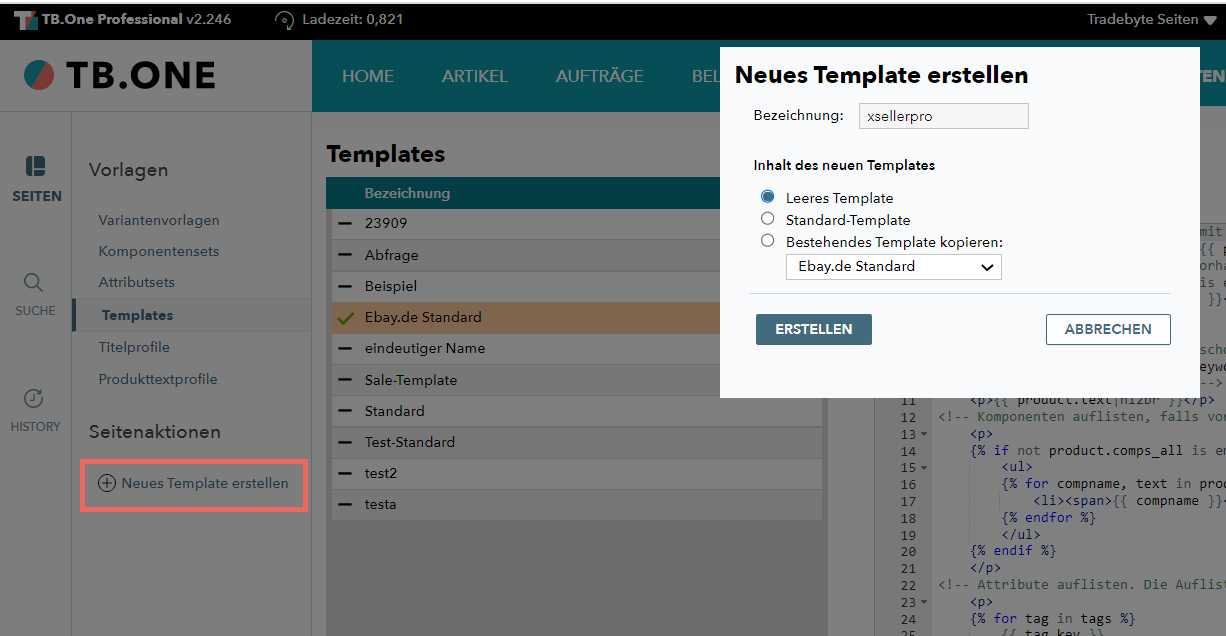Open the HISTORY clock icon
Viewport: 1226px width, 636px height.
click(34, 398)
